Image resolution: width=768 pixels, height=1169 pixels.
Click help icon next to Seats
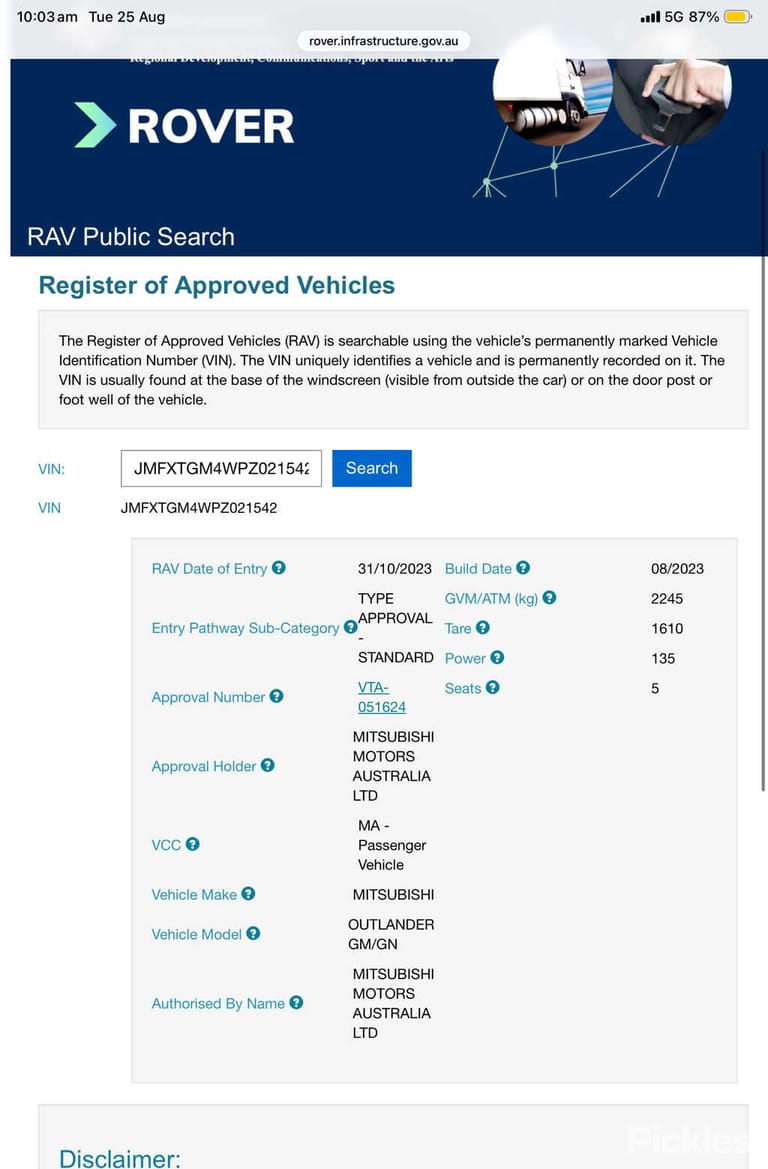493,687
